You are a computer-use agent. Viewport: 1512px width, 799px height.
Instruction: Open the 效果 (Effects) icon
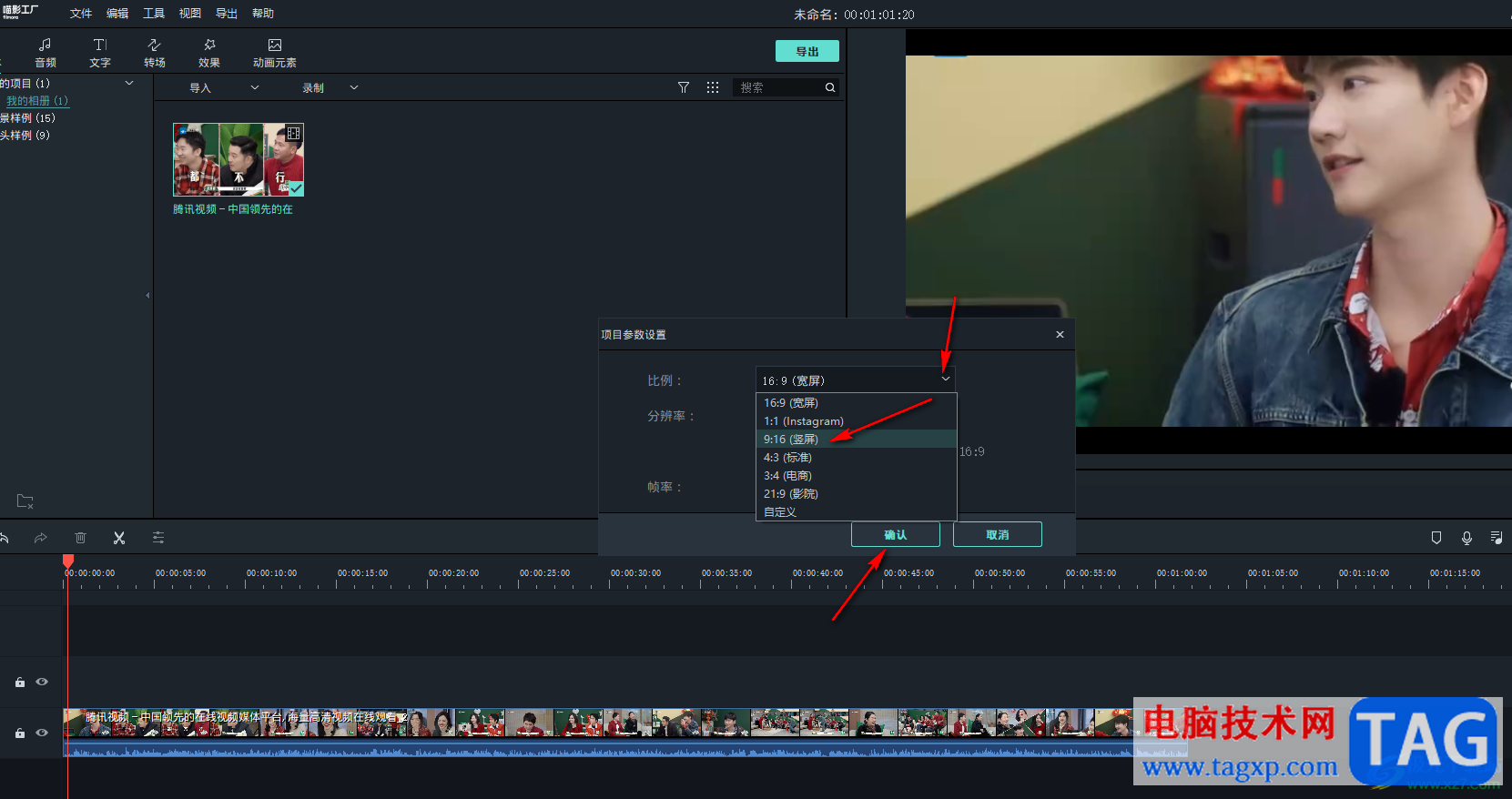point(209,45)
